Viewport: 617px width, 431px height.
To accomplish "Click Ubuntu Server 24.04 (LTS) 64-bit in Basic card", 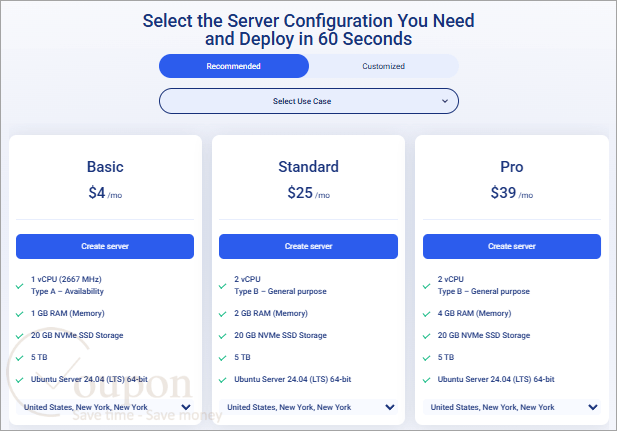I will pos(89,379).
